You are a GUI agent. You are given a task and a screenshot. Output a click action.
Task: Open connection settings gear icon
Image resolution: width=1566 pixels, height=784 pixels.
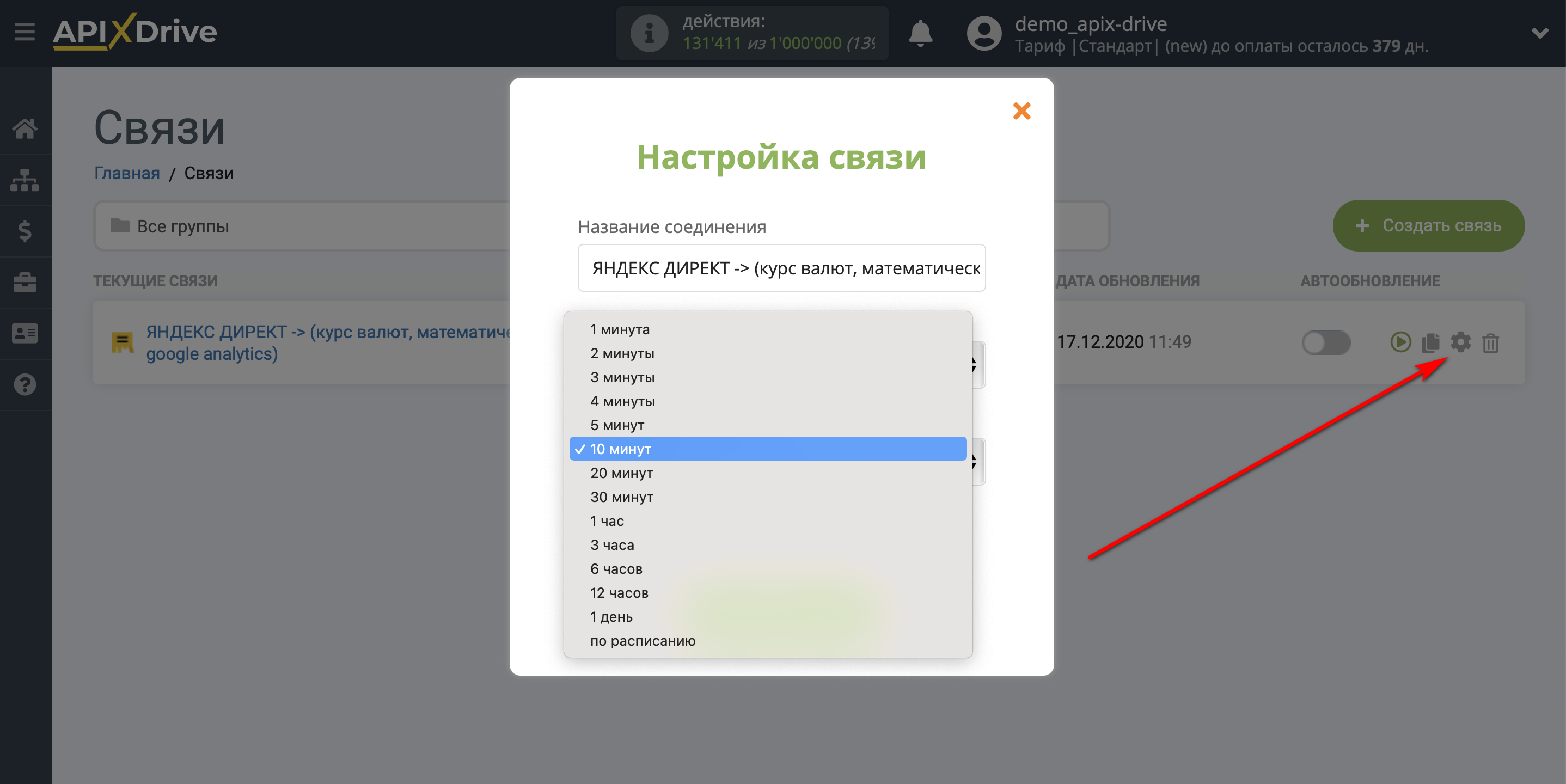coord(1460,342)
